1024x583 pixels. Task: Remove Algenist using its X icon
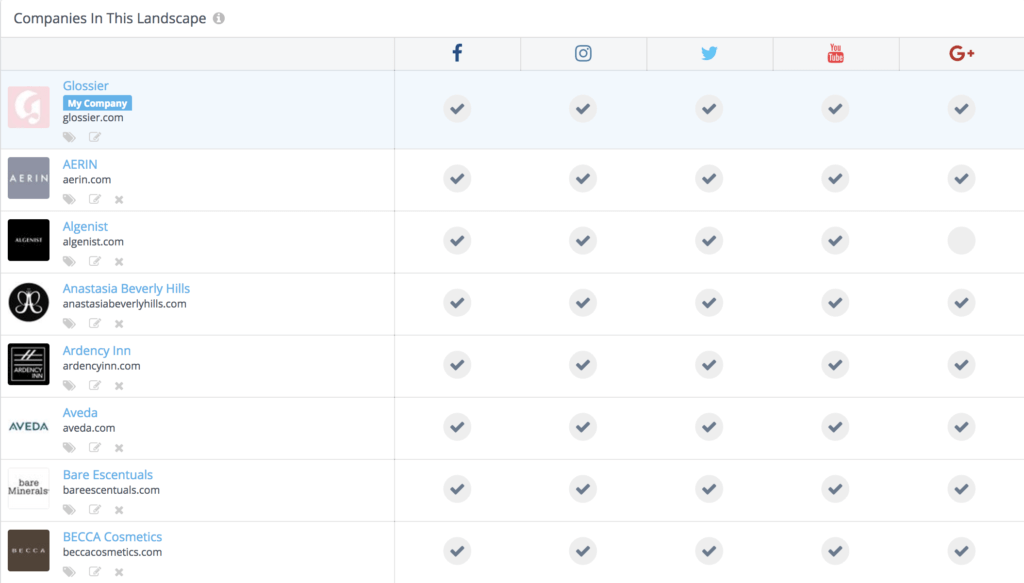(118, 261)
